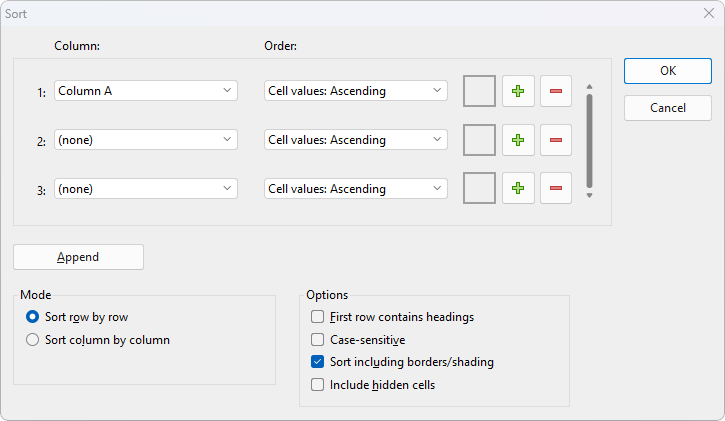Click the row 2 color swatch box
Image resolution: width=725 pixels, height=421 pixels.
pos(479,140)
